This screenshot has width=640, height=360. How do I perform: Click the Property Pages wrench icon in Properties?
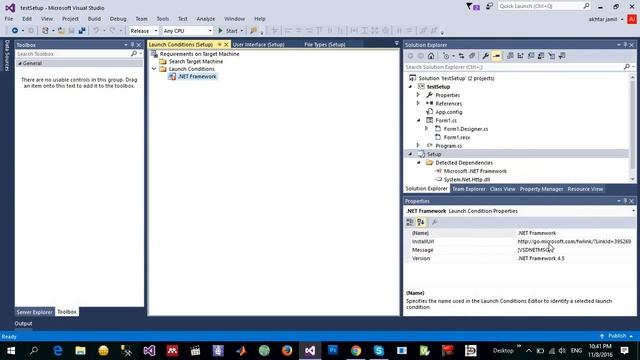point(434,222)
